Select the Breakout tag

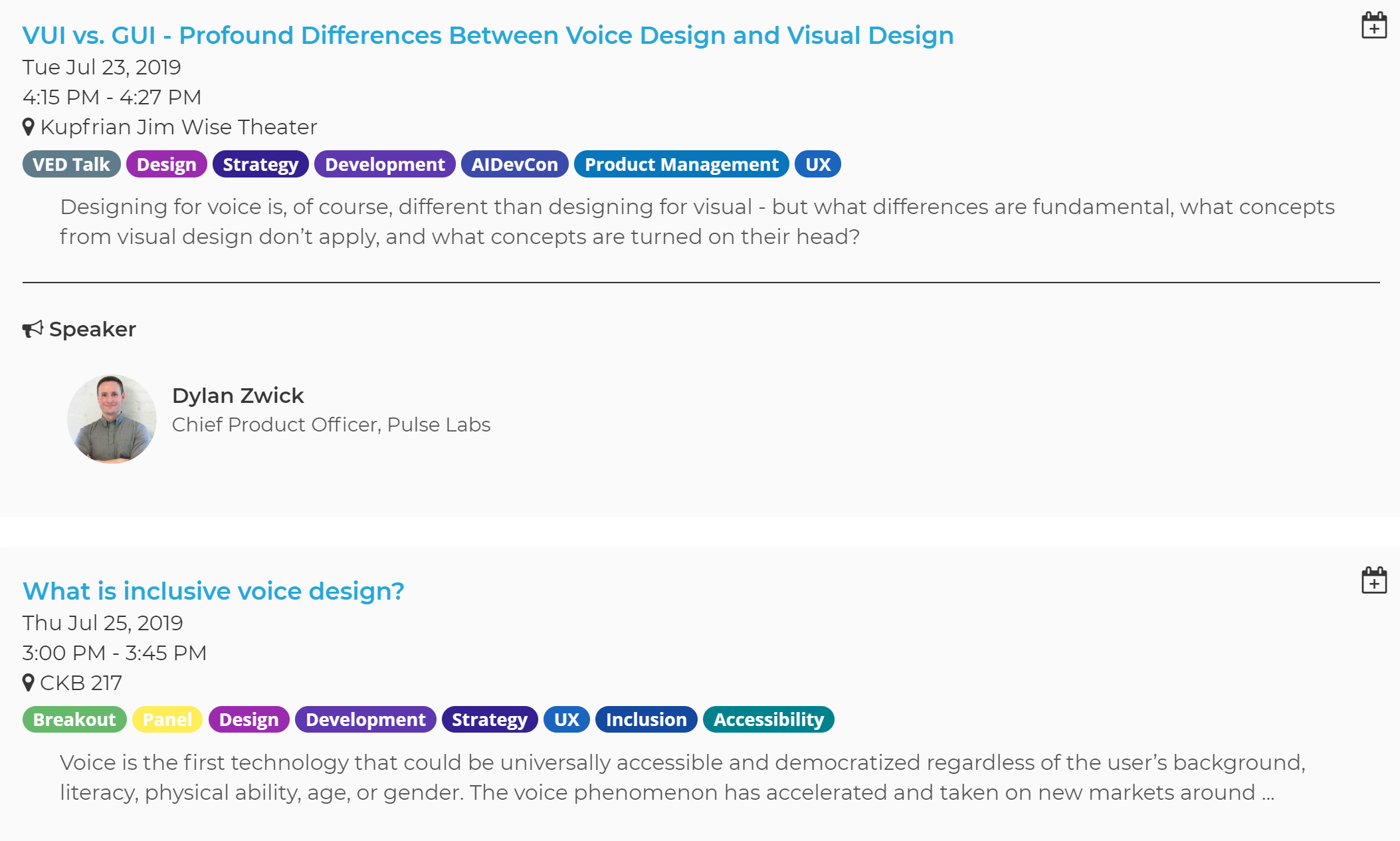click(74, 719)
